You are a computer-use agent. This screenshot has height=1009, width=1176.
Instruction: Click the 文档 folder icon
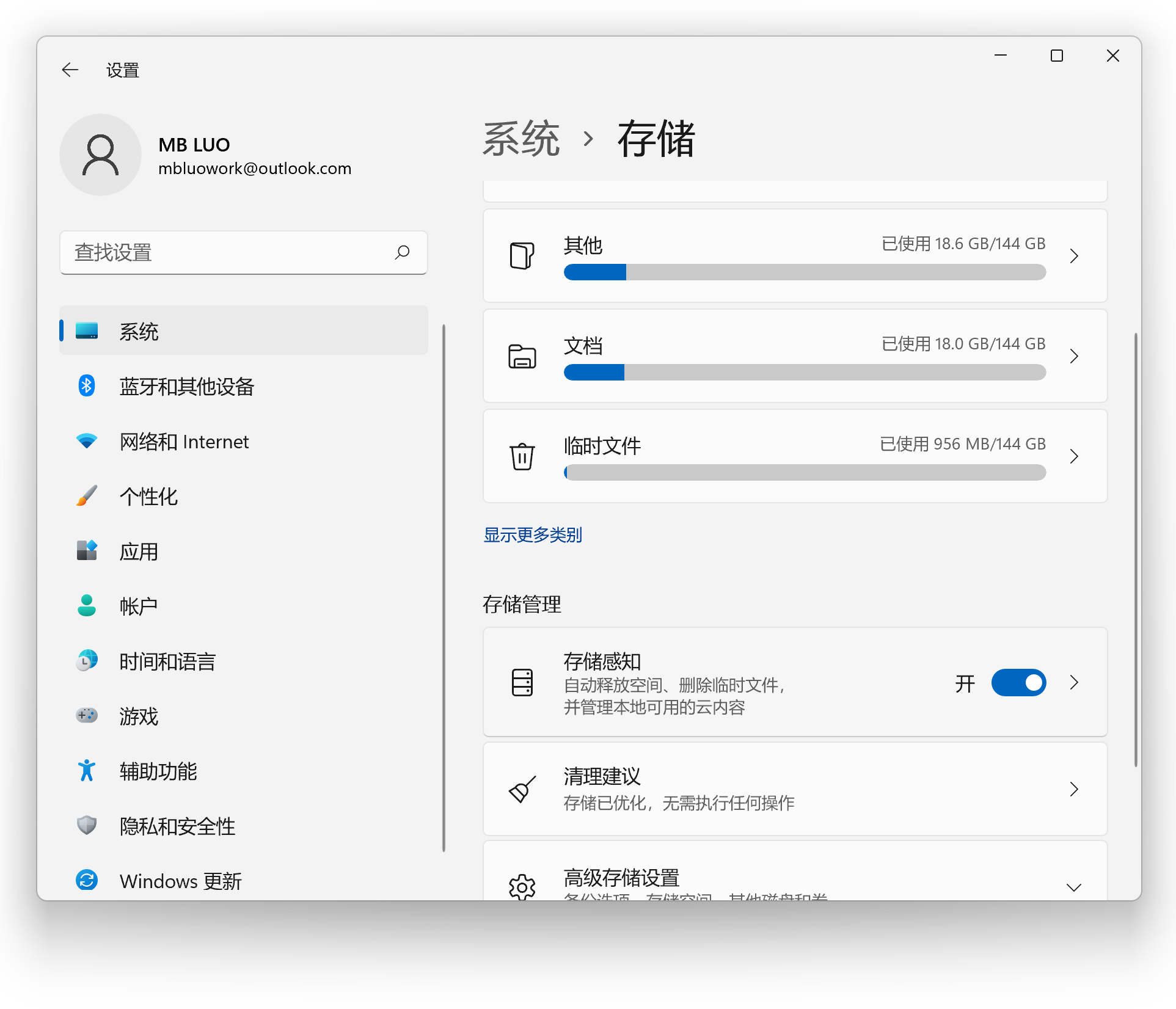pos(522,356)
